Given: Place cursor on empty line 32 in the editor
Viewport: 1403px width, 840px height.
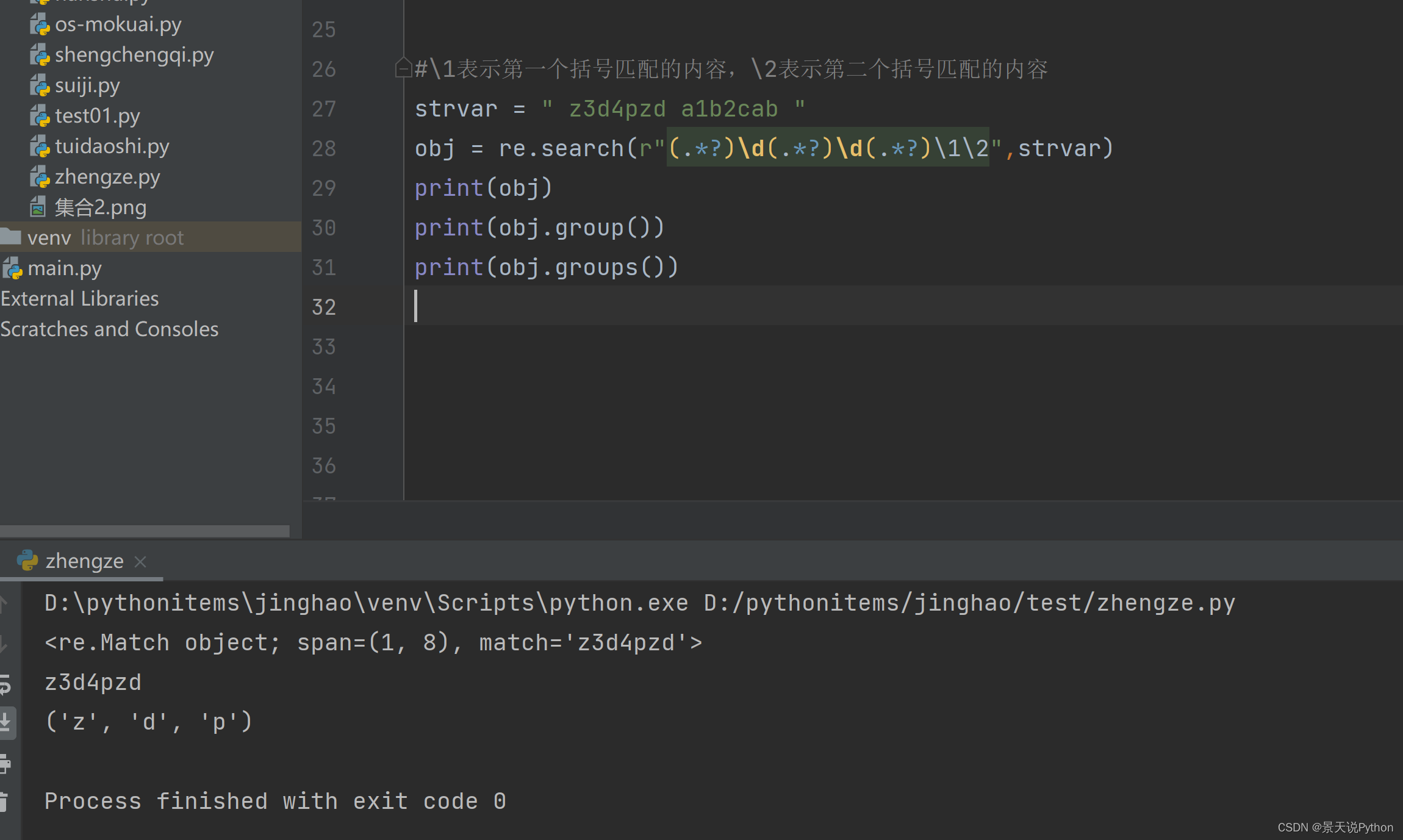Looking at the screenshot, I should (903, 306).
